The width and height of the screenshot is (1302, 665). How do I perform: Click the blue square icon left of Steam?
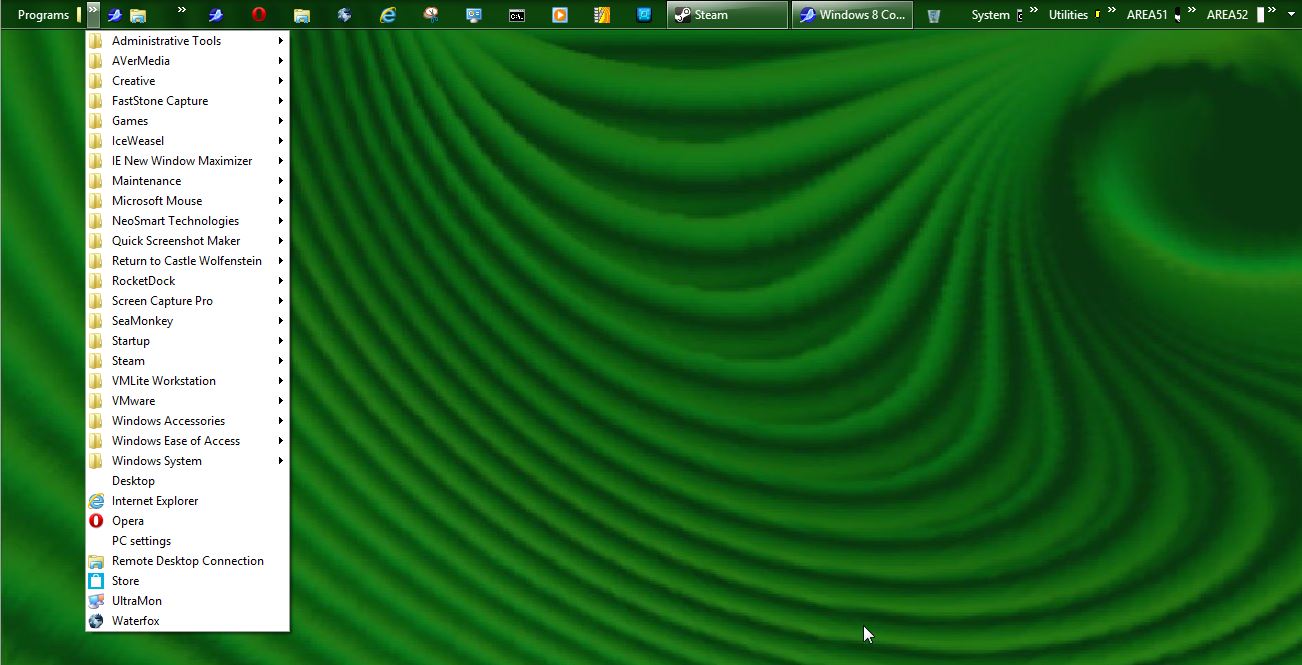pos(645,15)
